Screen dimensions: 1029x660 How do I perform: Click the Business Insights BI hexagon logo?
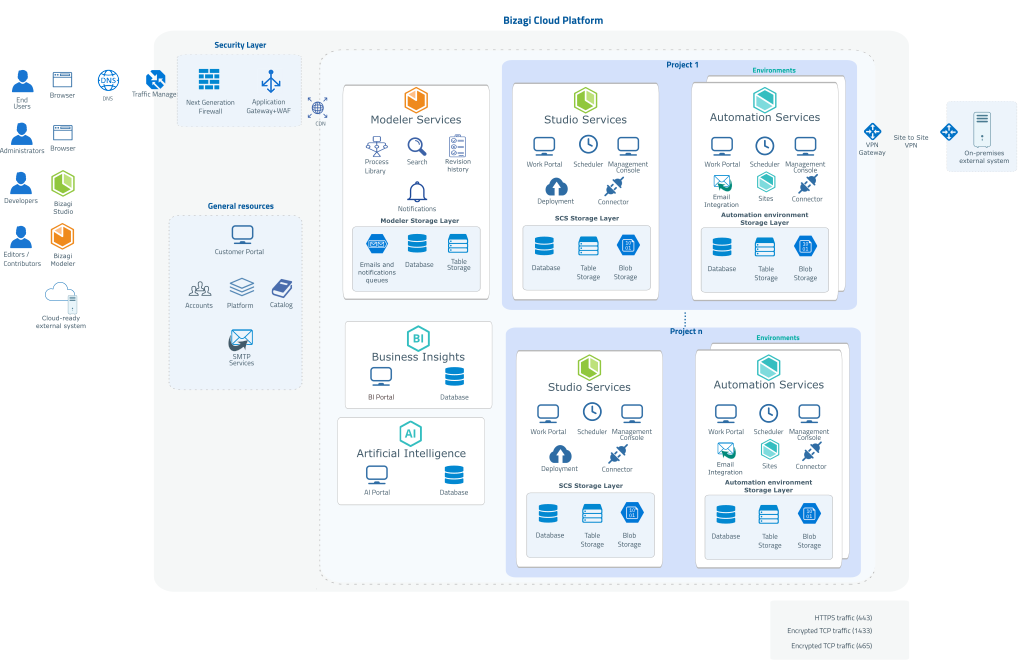pyautogui.click(x=418, y=339)
